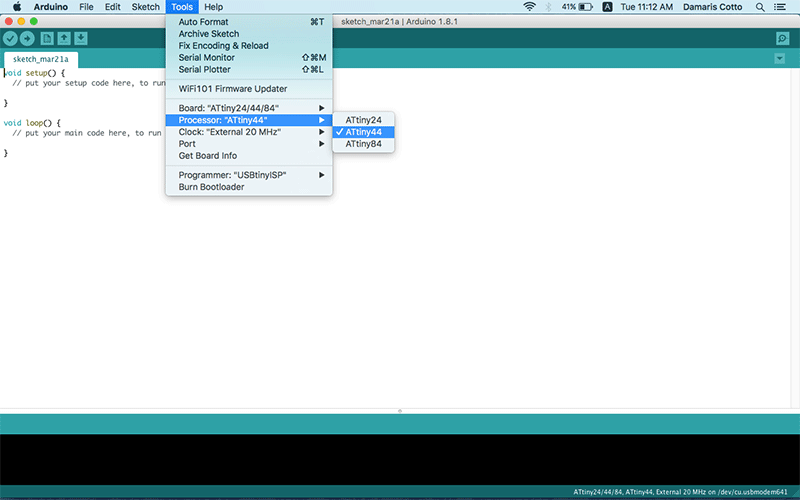Select the checked ATtiny44 processor

[x=363, y=132]
